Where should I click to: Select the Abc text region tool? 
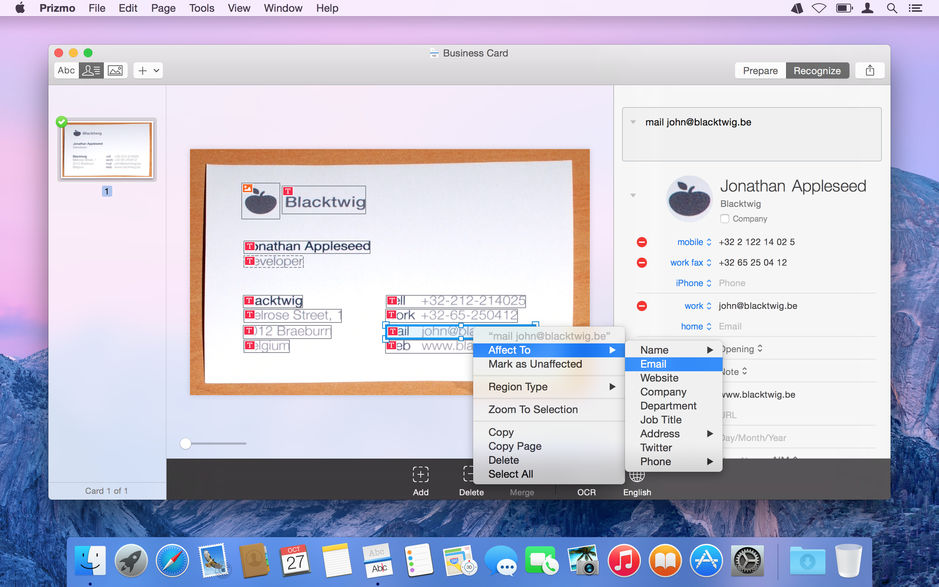tap(66, 70)
